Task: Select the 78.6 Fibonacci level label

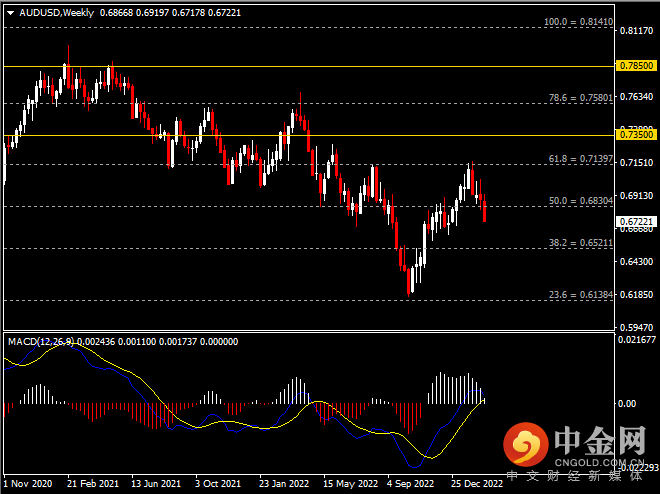Action: coord(578,98)
